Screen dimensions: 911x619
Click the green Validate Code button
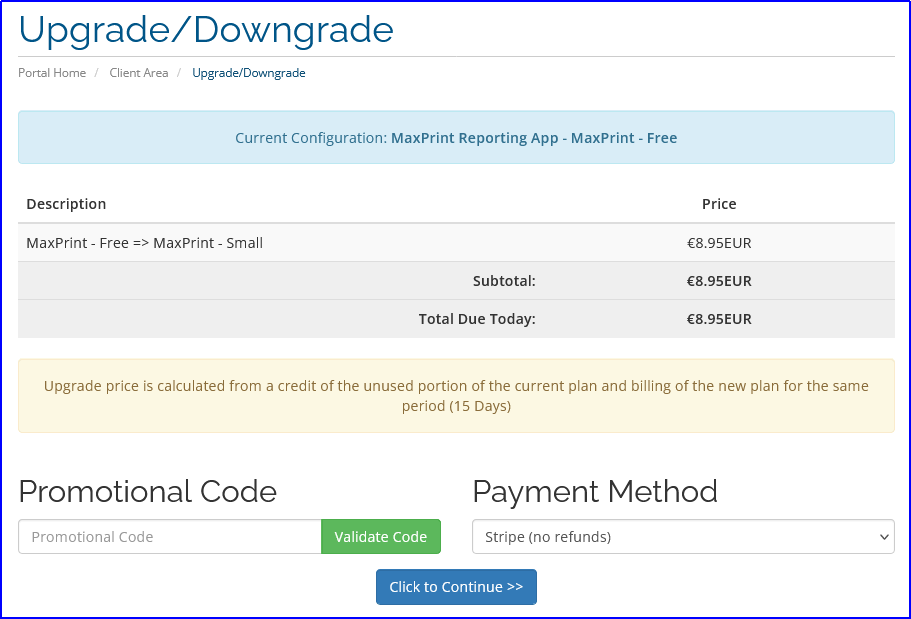381,536
